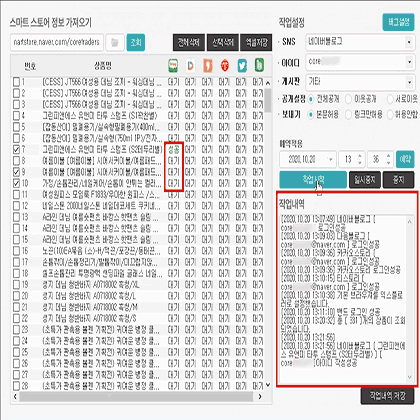Click the horizontal scrollbar left arrow

(x=15, y=396)
